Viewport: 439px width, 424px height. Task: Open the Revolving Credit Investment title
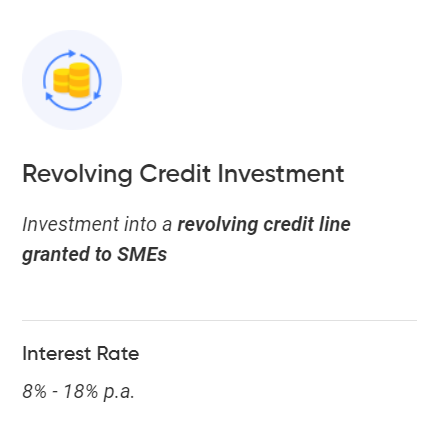coord(183,174)
